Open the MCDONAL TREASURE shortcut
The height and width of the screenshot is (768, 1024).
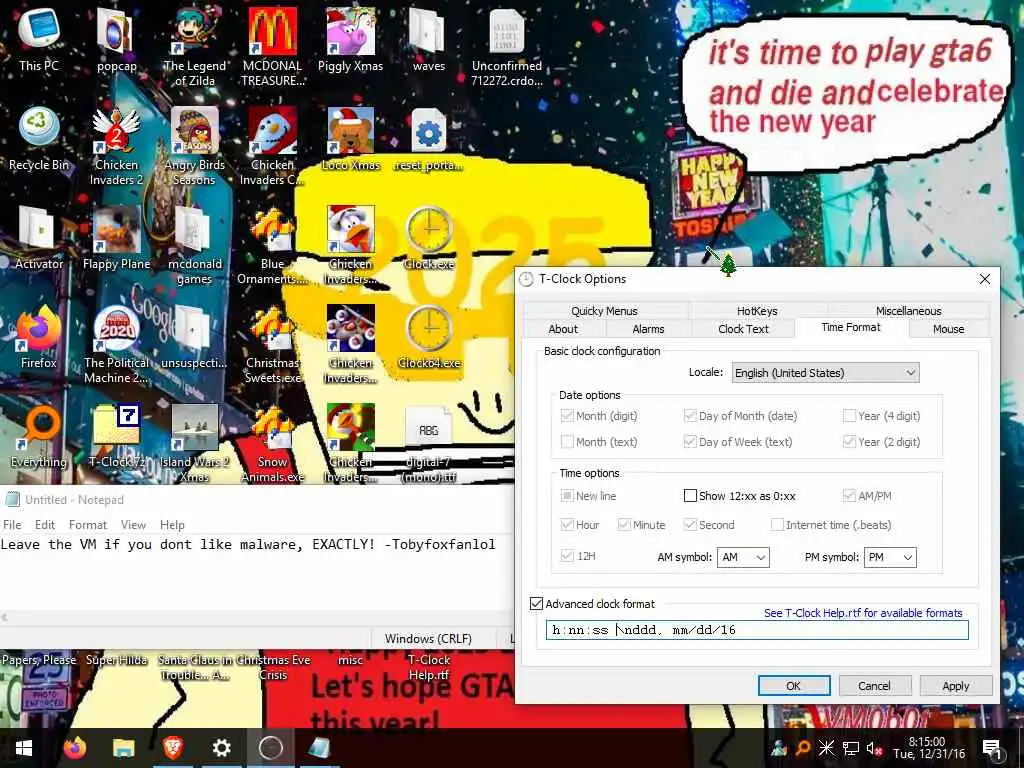click(272, 46)
